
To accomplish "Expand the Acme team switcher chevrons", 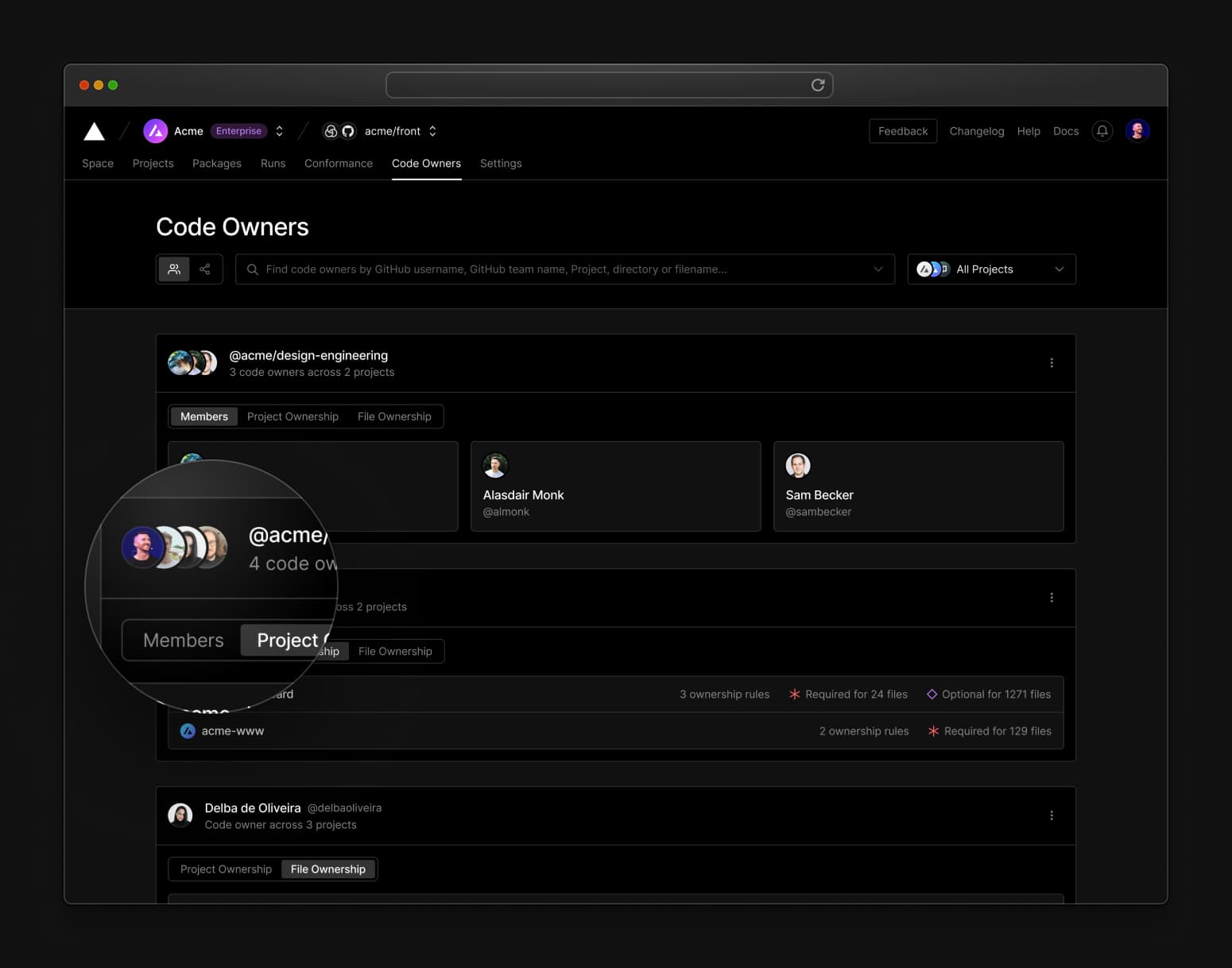I will tap(280, 131).
